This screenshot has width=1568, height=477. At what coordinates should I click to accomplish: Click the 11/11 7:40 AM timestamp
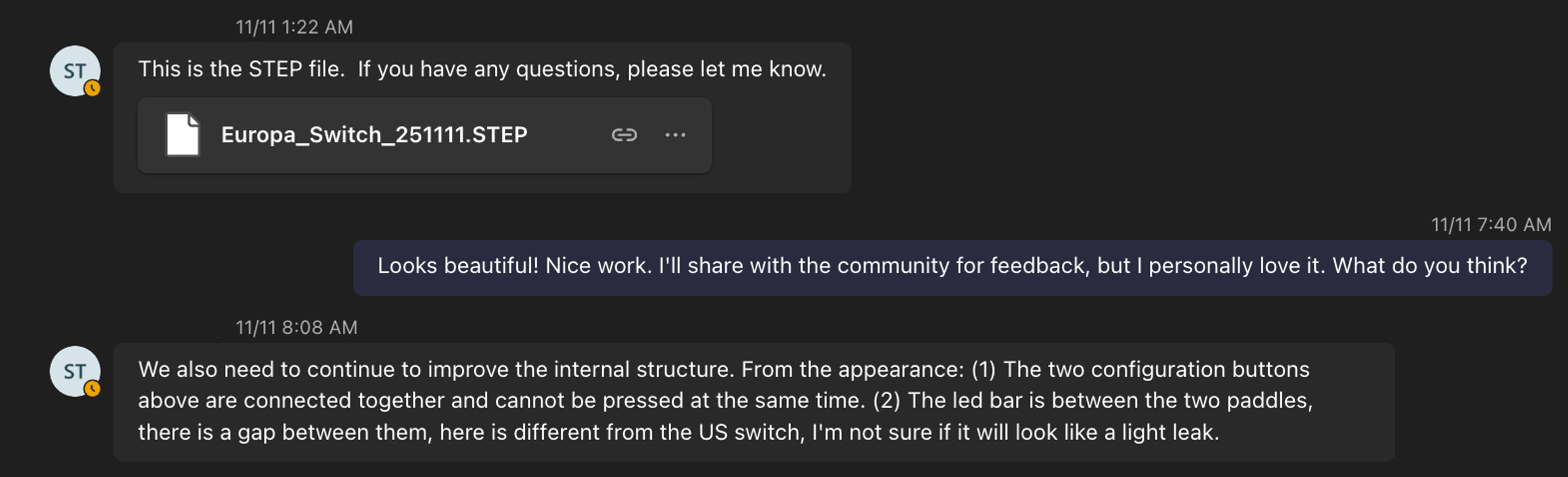tap(1491, 225)
